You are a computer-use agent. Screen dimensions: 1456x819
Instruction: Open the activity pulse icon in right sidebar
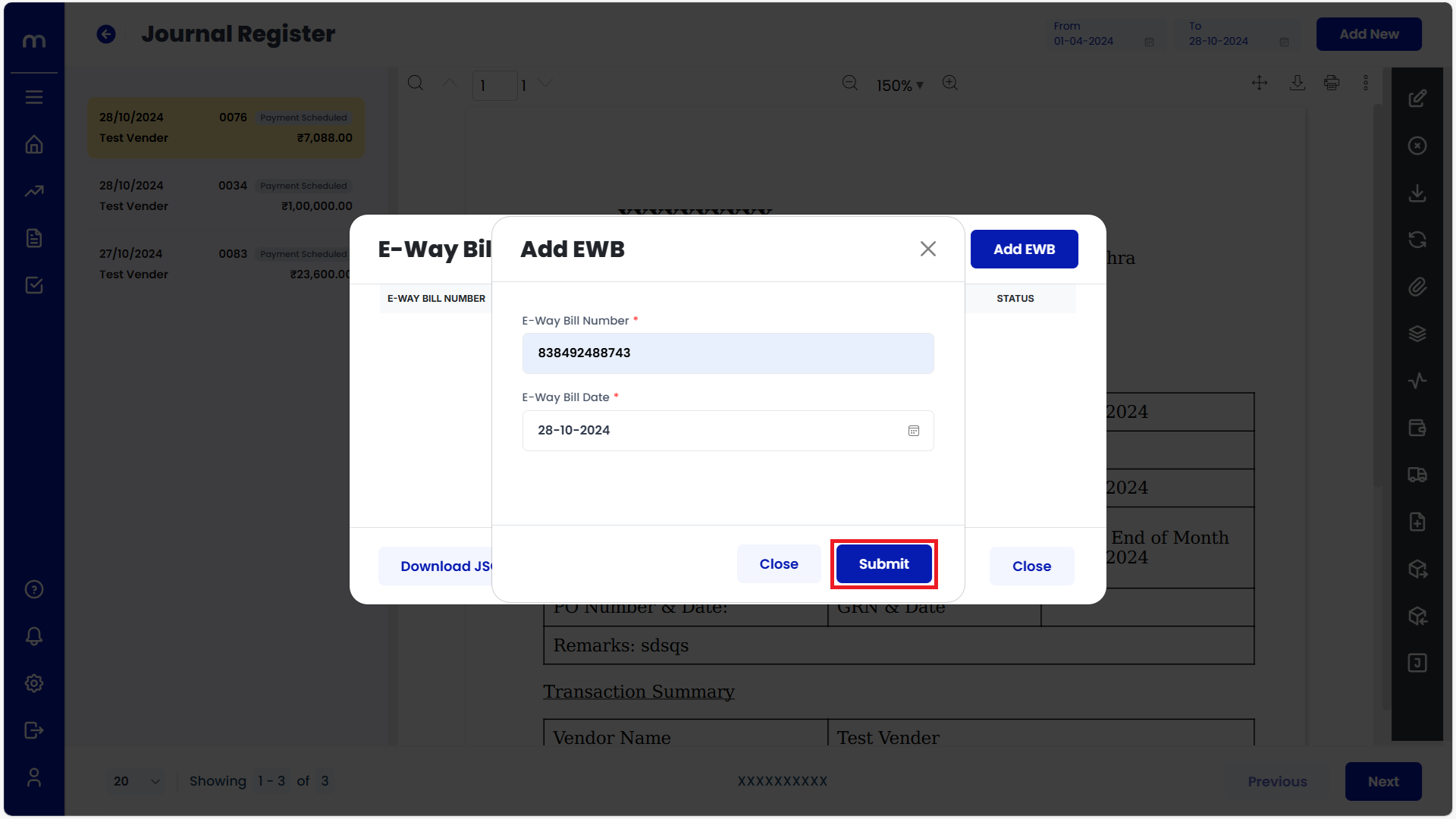1417,381
